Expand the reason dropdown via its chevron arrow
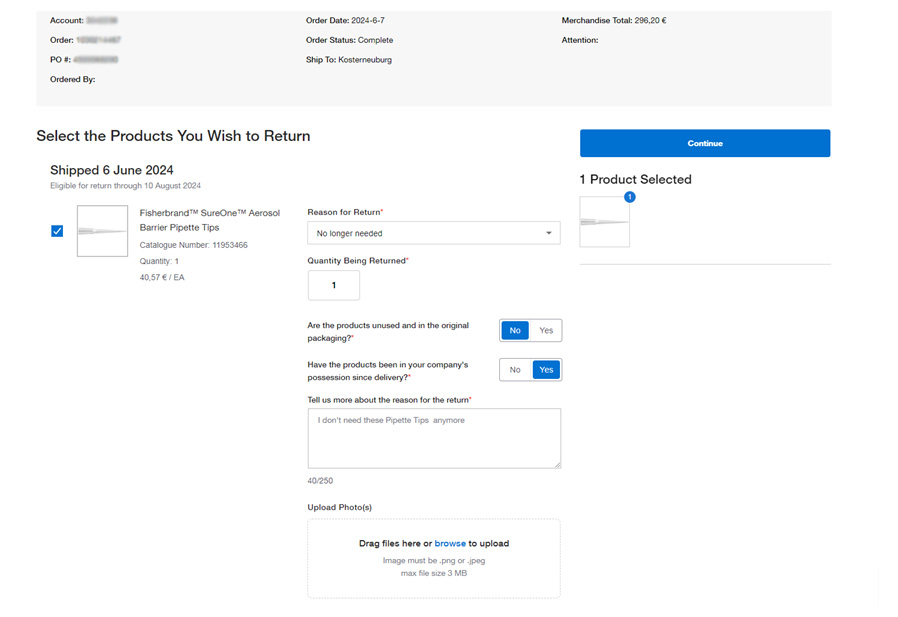Viewport: 898px width, 617px height. click(550, 232)
